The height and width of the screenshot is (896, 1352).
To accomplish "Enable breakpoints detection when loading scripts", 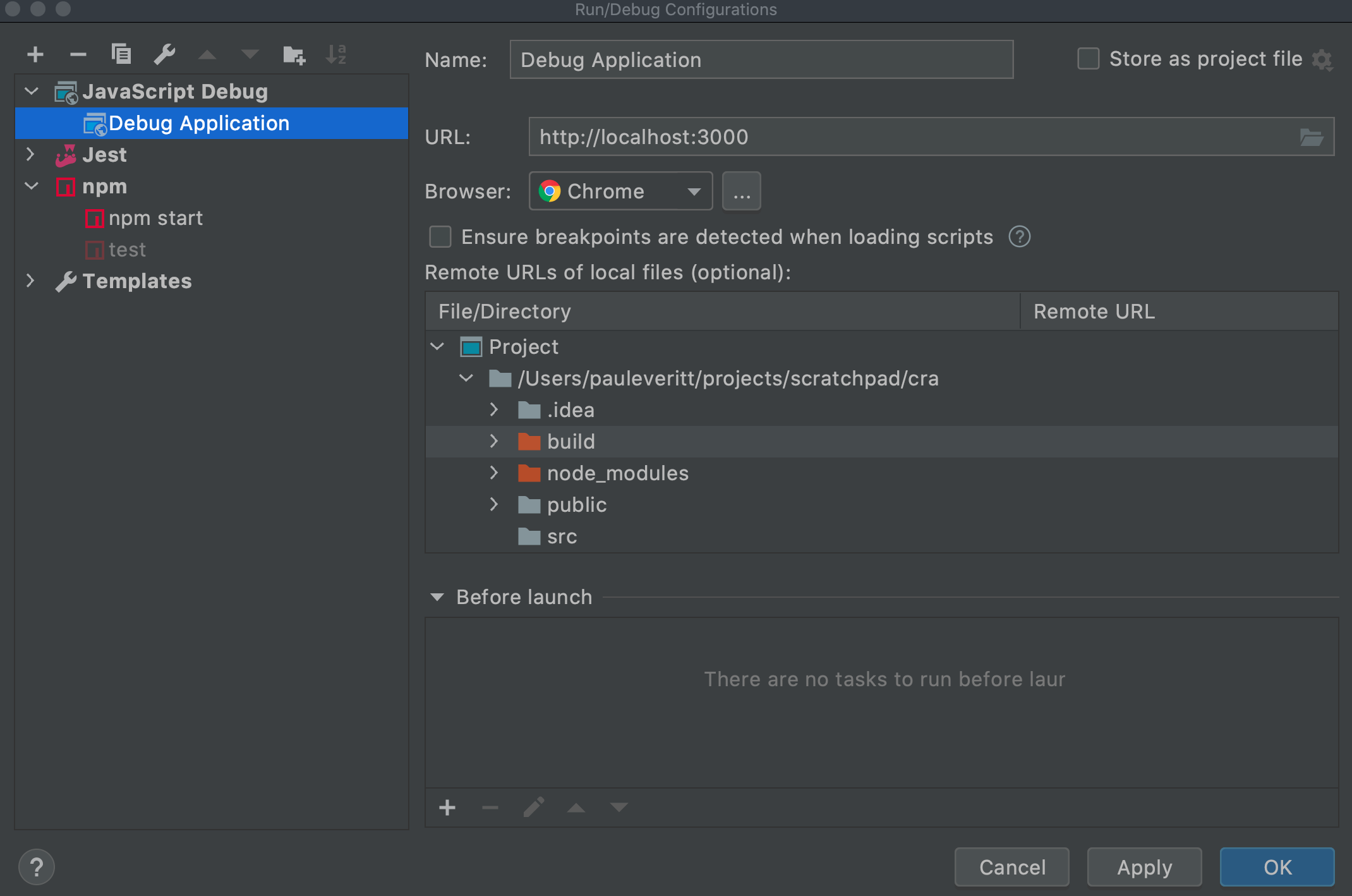I will click(440, 236).
